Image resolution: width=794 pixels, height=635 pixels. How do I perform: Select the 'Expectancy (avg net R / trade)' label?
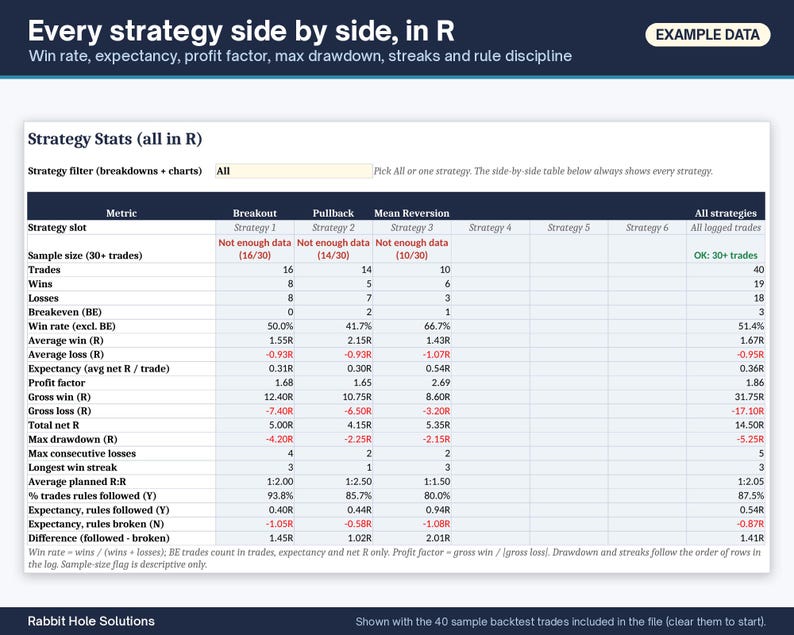coord(99,369)
